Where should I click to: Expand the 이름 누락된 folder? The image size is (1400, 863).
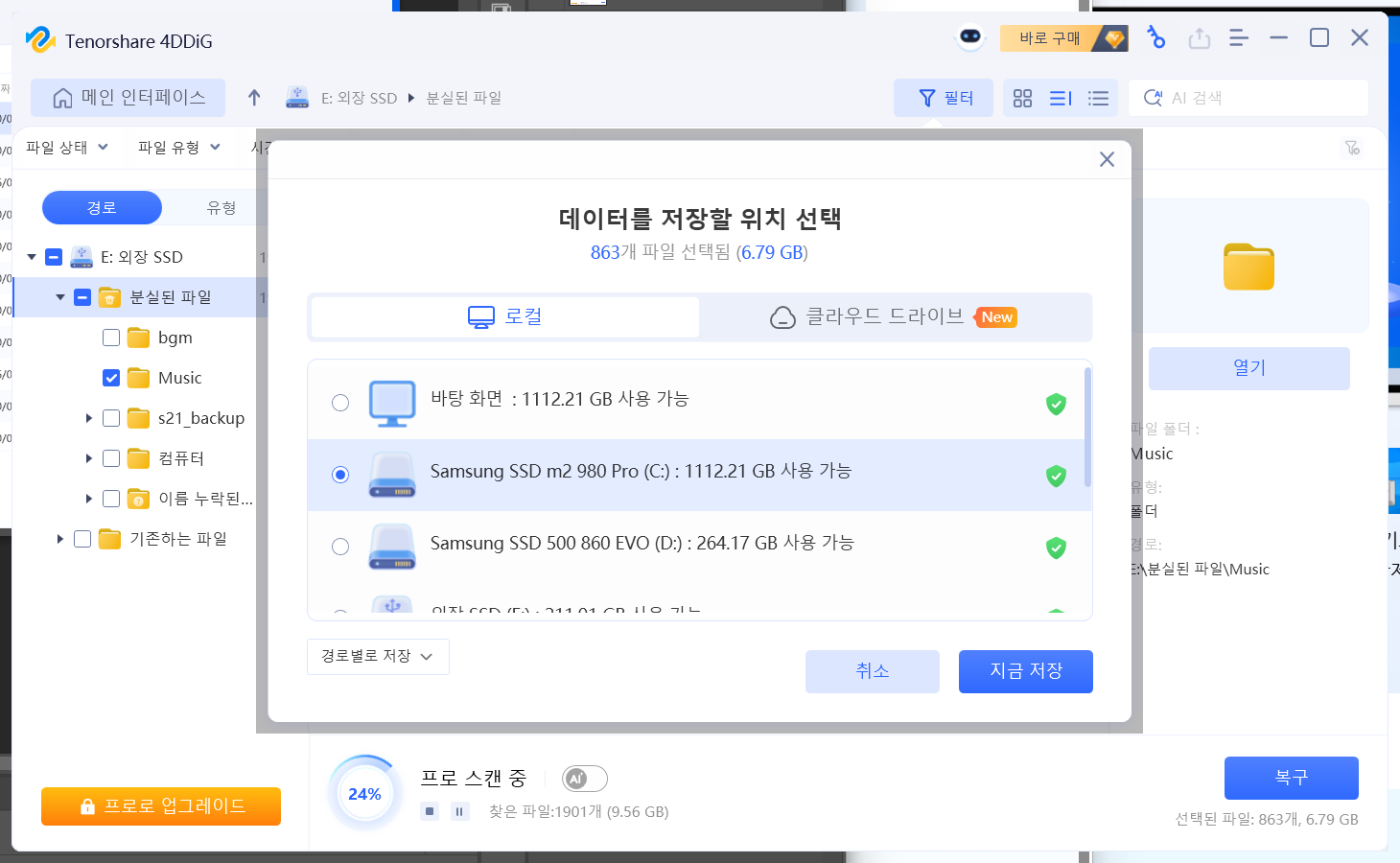pyautogui.click(x=89, y=499)
